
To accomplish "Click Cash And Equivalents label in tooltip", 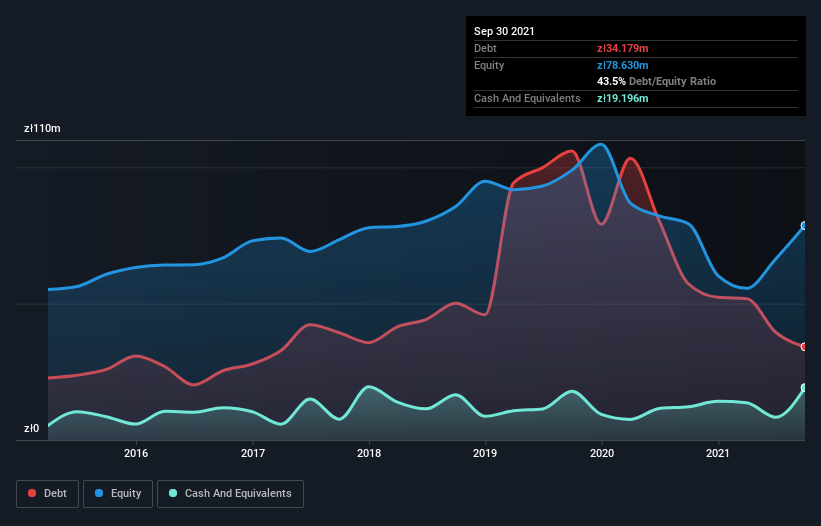I will pyautogui.click(x=527, y=98).
